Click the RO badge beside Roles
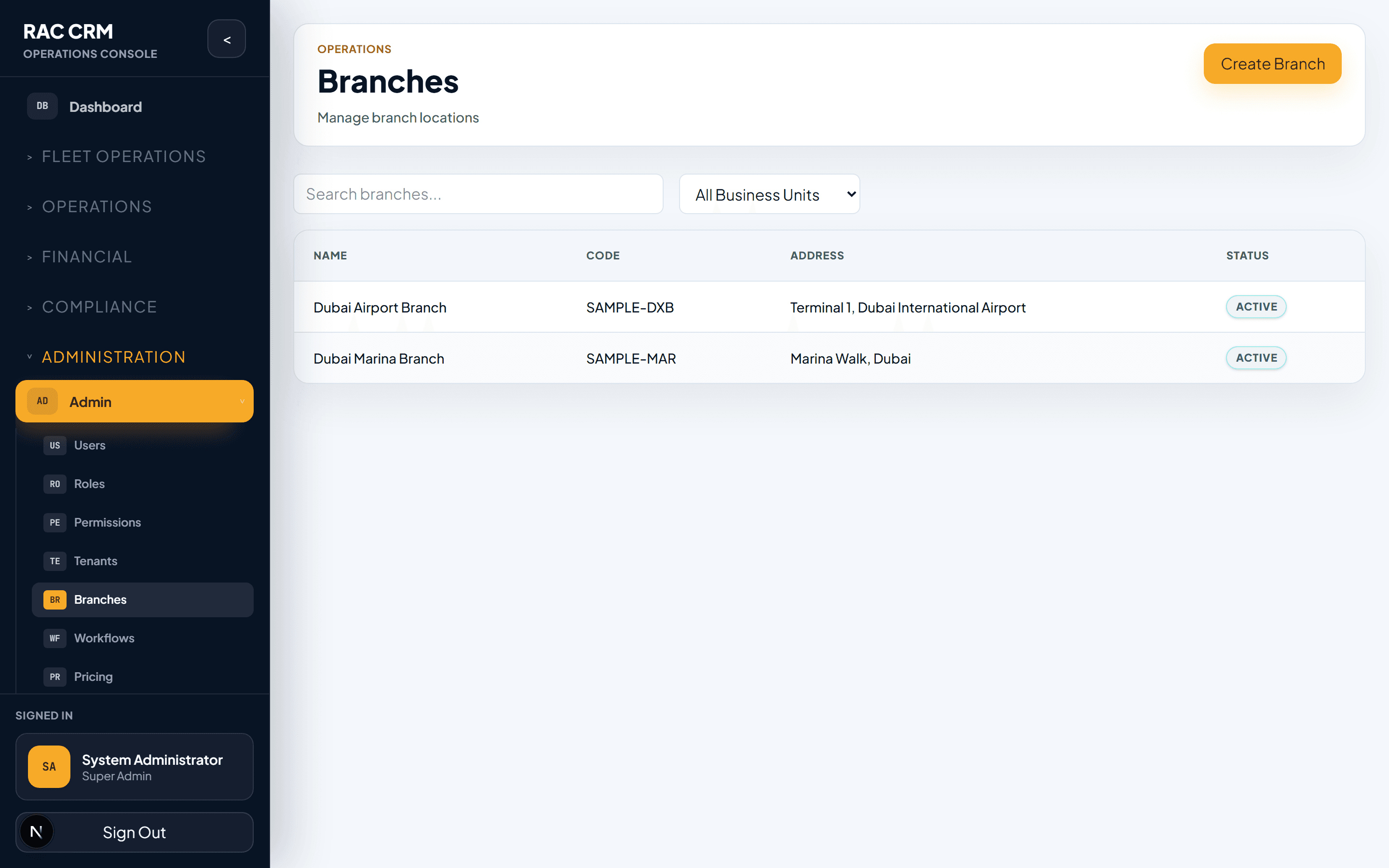Image resolution: width=1389 pixels, height=868 pixels. point(54,484)
